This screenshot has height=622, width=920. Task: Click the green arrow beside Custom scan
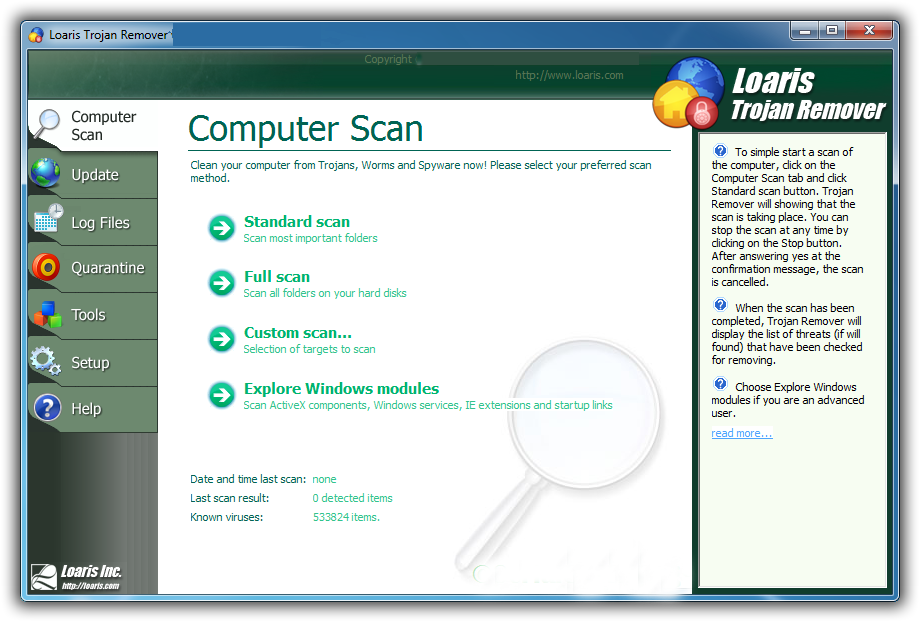pyautogui.click(x=222, y=339)
